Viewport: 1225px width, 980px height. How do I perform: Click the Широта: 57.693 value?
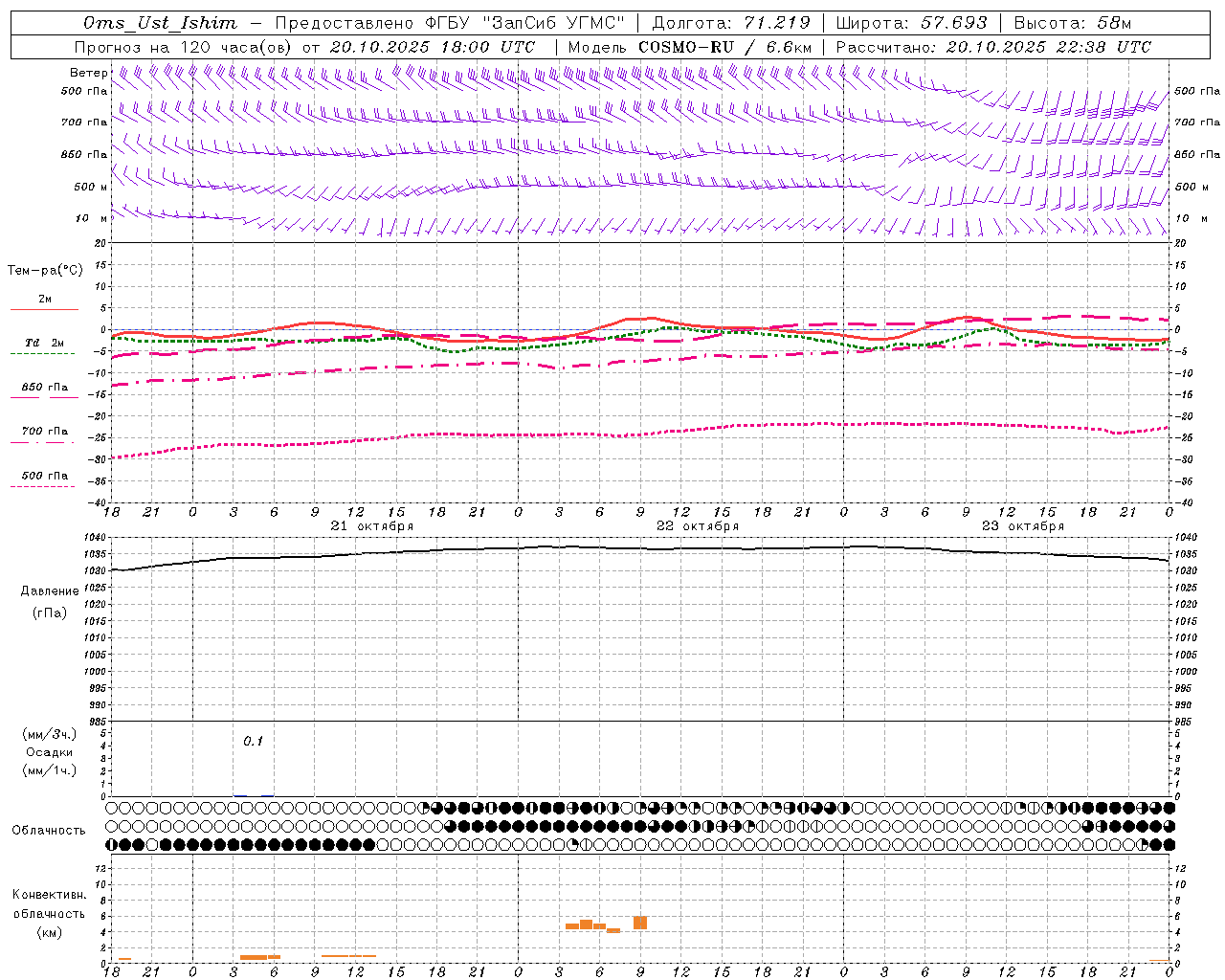point(911,23)
